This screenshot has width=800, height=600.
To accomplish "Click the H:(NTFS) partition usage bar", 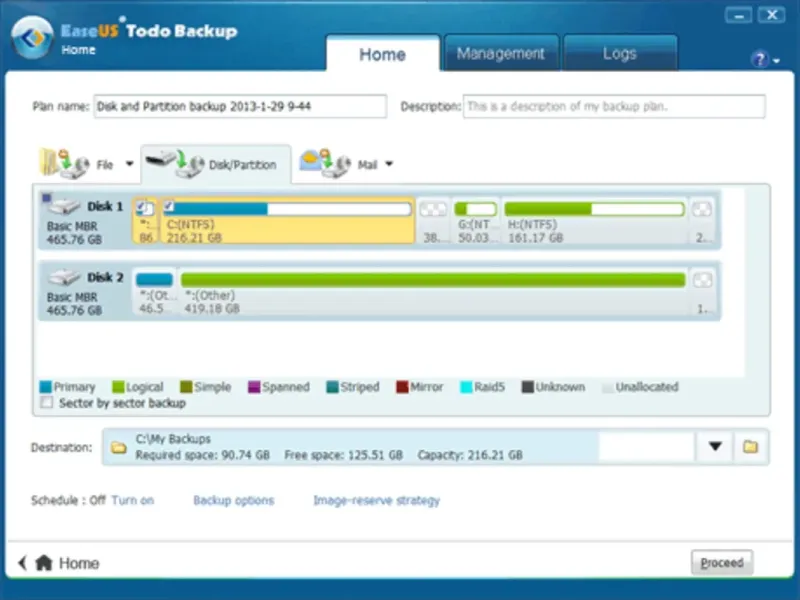I will [594, 209].
